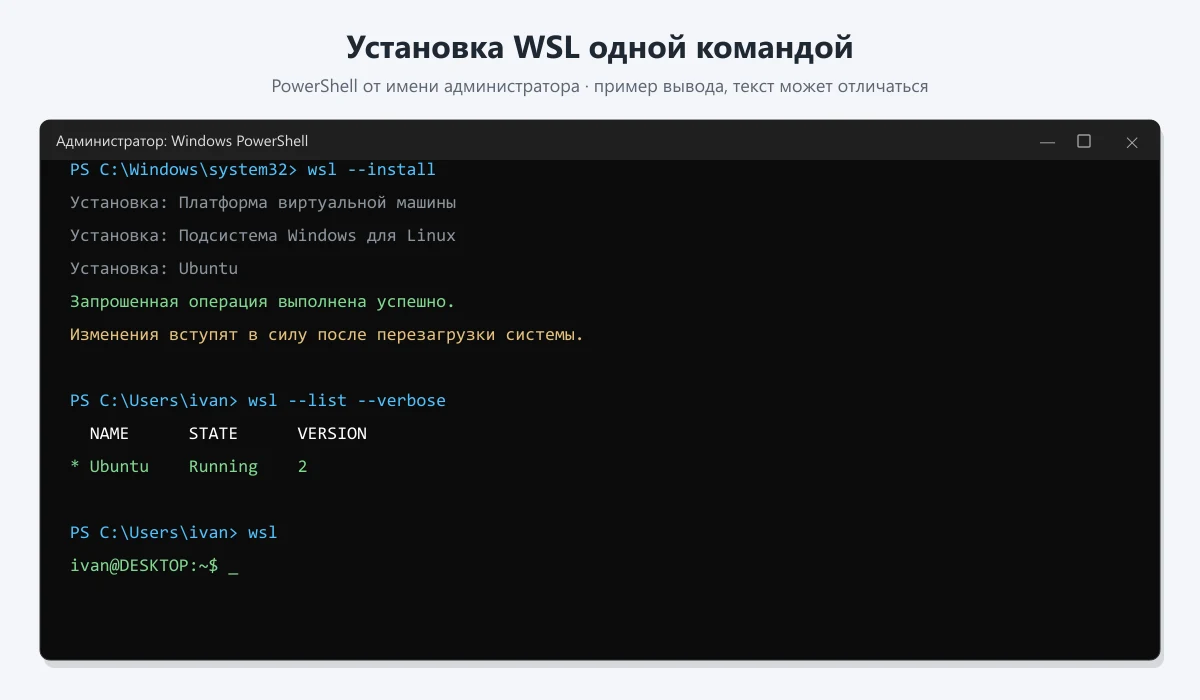The image size is (1200, 700).
Task: Click the NAME column header
Action: [x=109, y=434]
